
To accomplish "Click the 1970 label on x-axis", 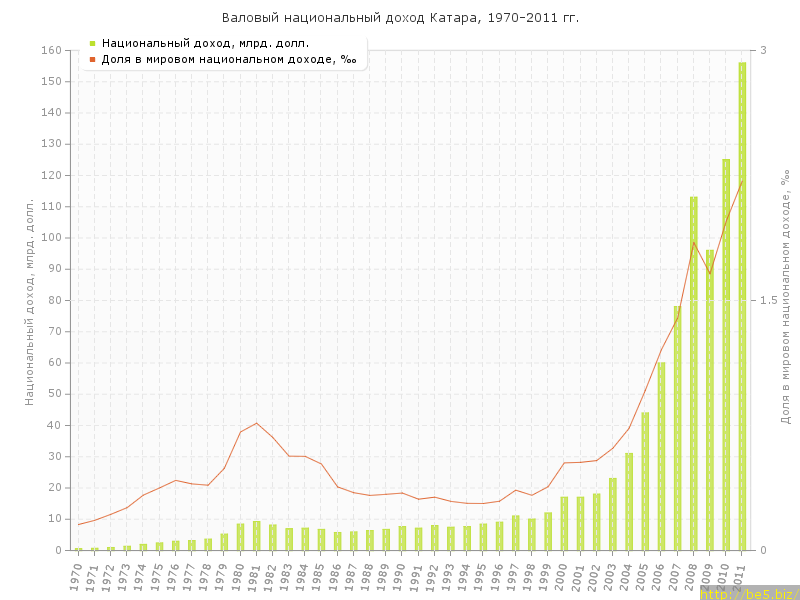I will coord(77,575).
